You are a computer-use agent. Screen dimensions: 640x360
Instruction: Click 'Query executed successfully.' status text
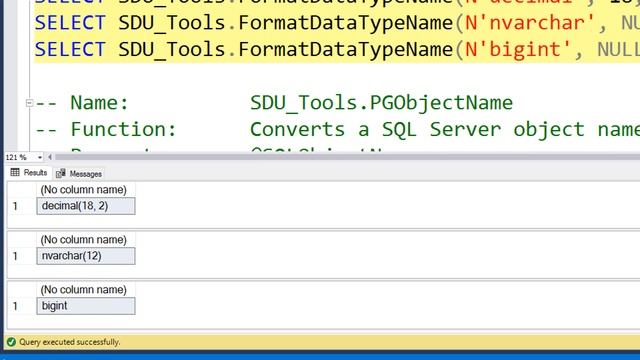(x=70, y=342)
